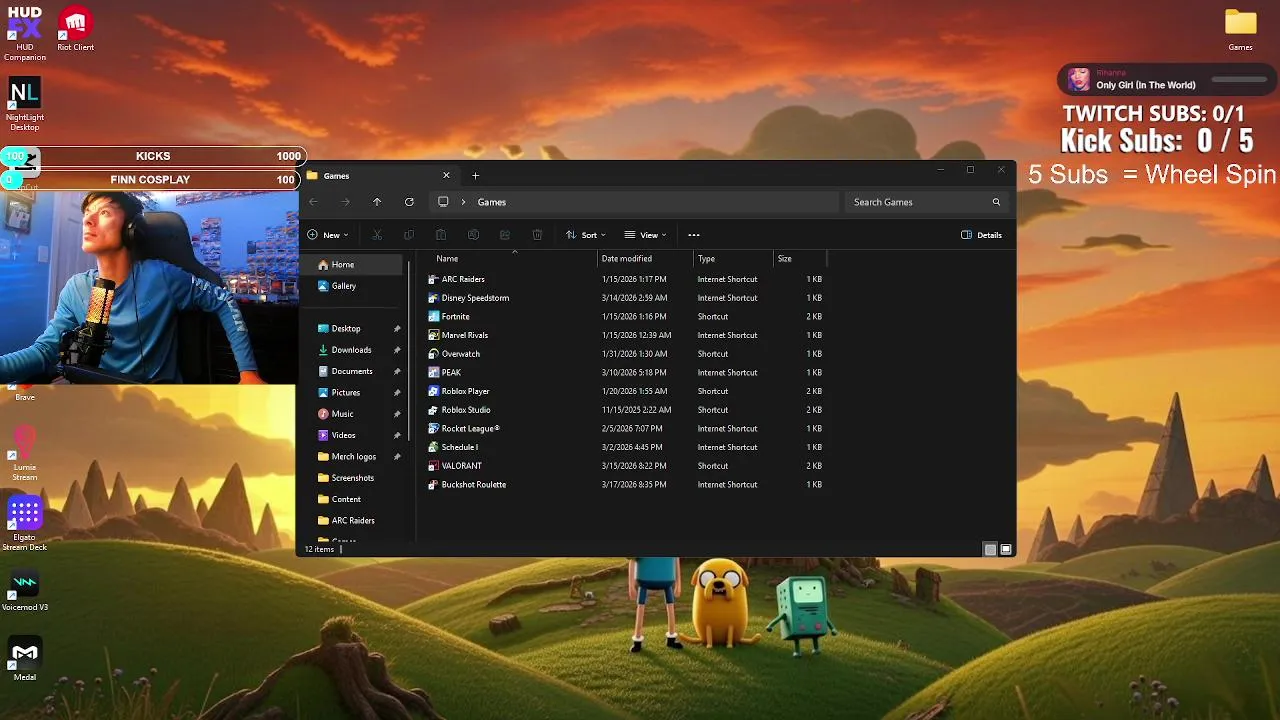Click the Cut toolbar icon
This screenshot has width=1280, height=720.
click(377, 235)
